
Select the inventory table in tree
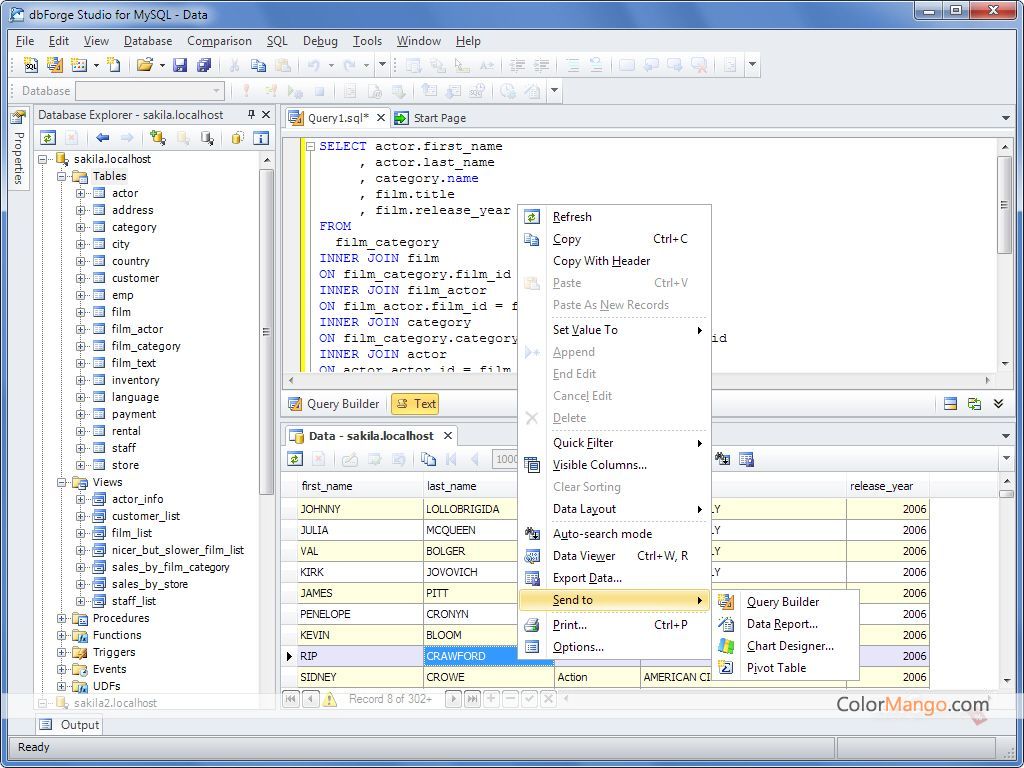click(135, 380)
